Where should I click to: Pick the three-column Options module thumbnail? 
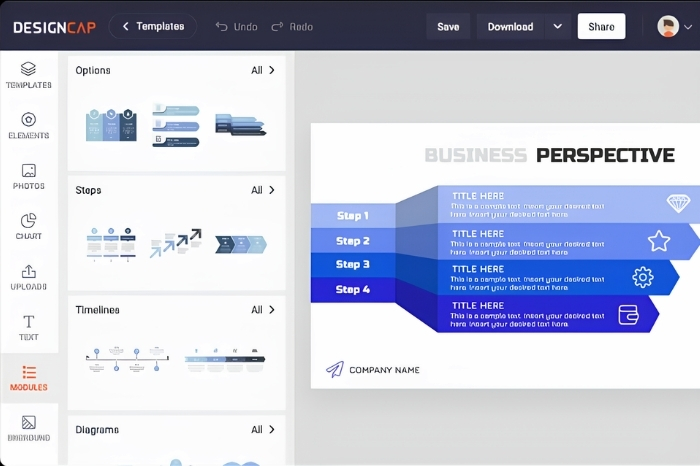pos(111,125)
